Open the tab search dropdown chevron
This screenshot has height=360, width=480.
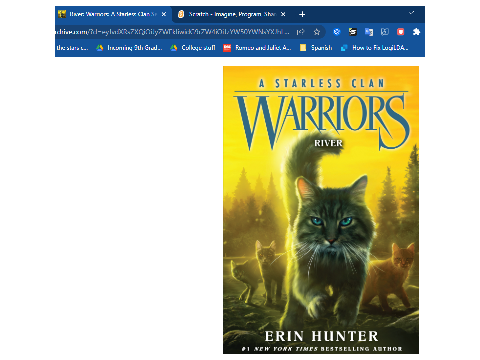click(412, 13)
